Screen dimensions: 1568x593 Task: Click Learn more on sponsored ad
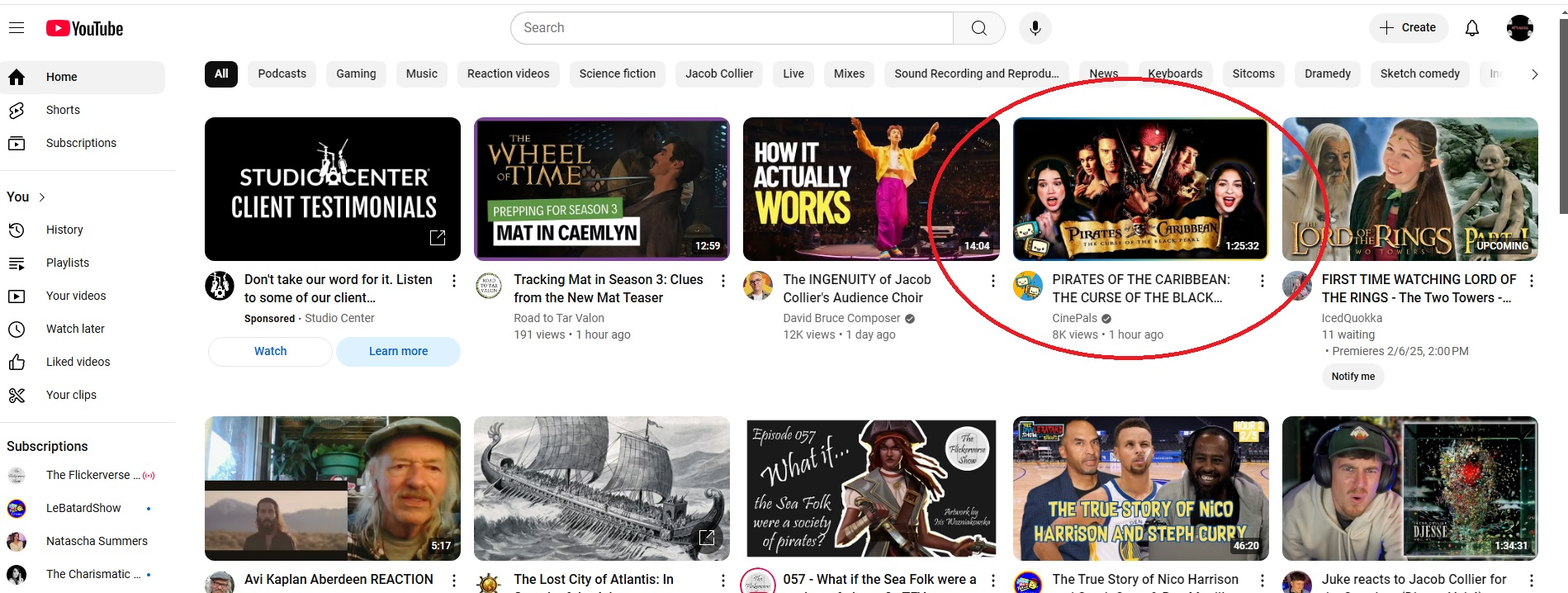(x=398, y=351)
